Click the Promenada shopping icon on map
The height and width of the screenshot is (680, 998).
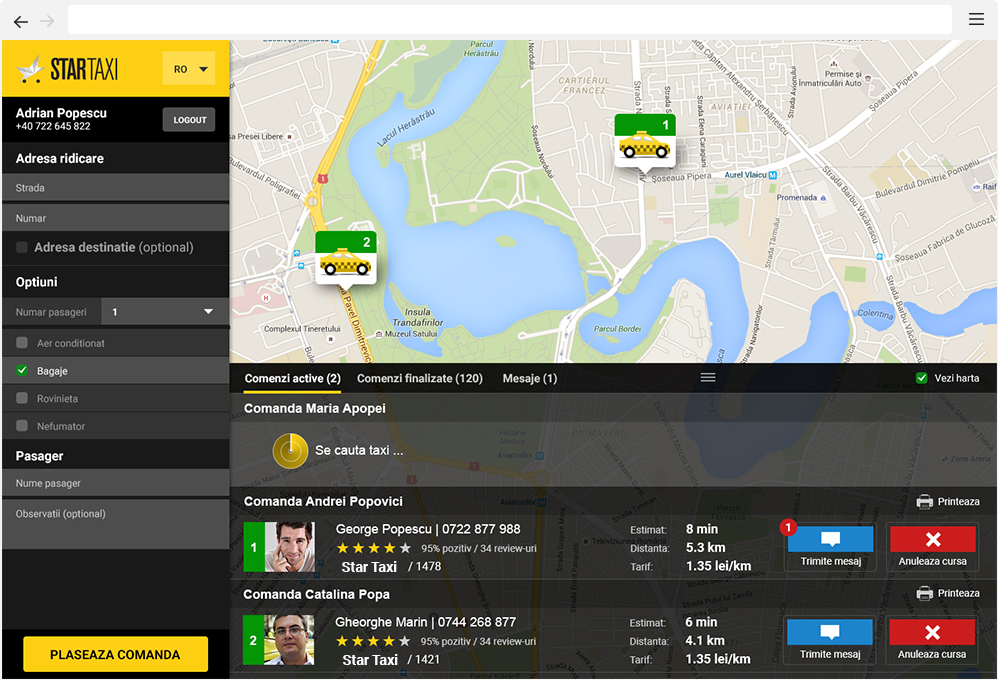[x=823, y=198]
